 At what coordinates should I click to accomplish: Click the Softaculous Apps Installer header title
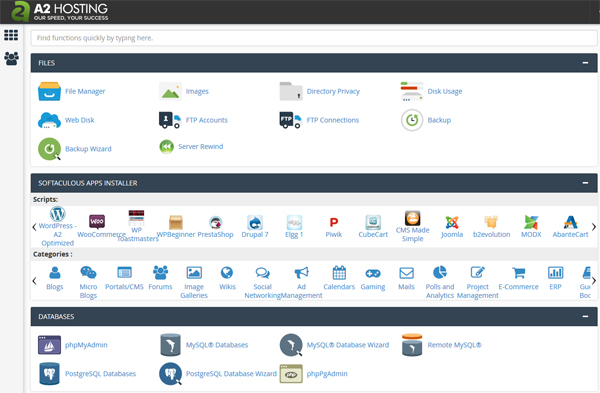click(88, 183)
